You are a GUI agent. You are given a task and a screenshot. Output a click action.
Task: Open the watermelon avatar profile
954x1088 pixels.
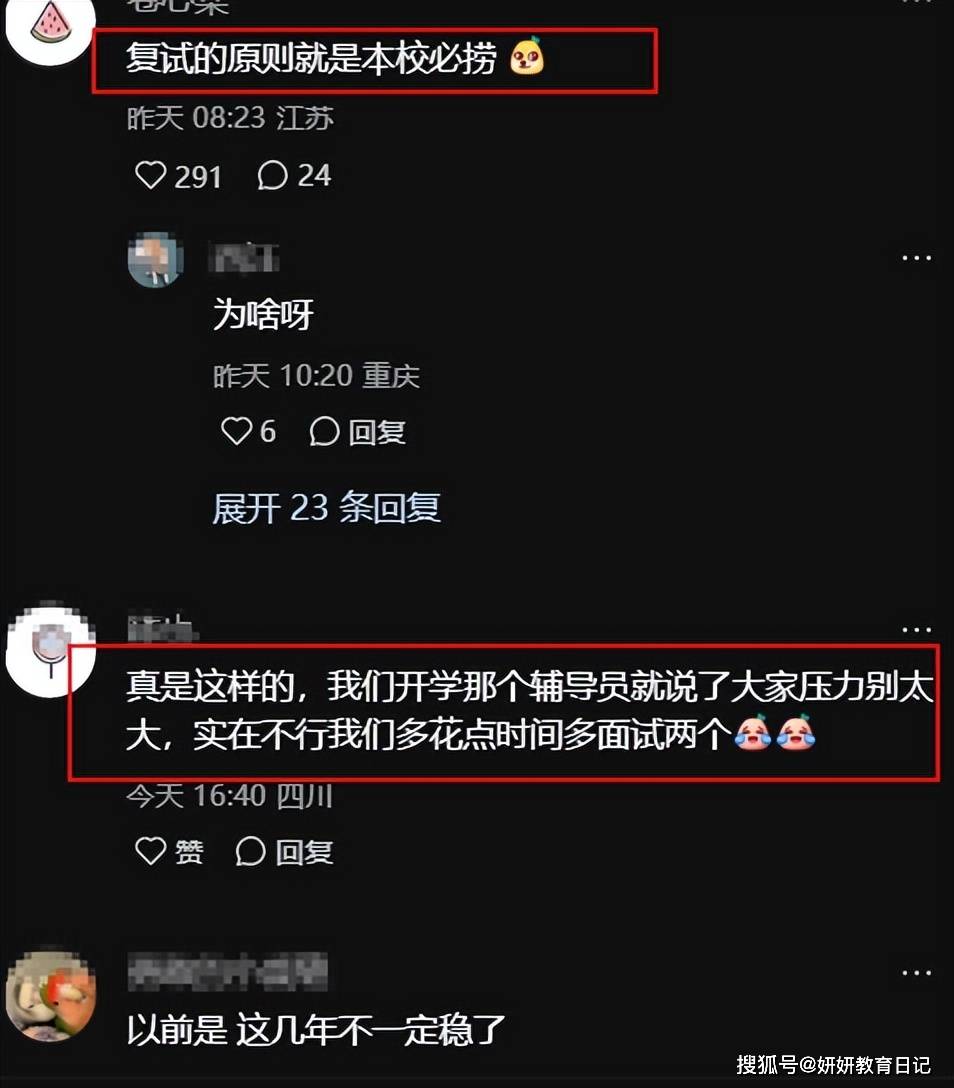[50, 26]
